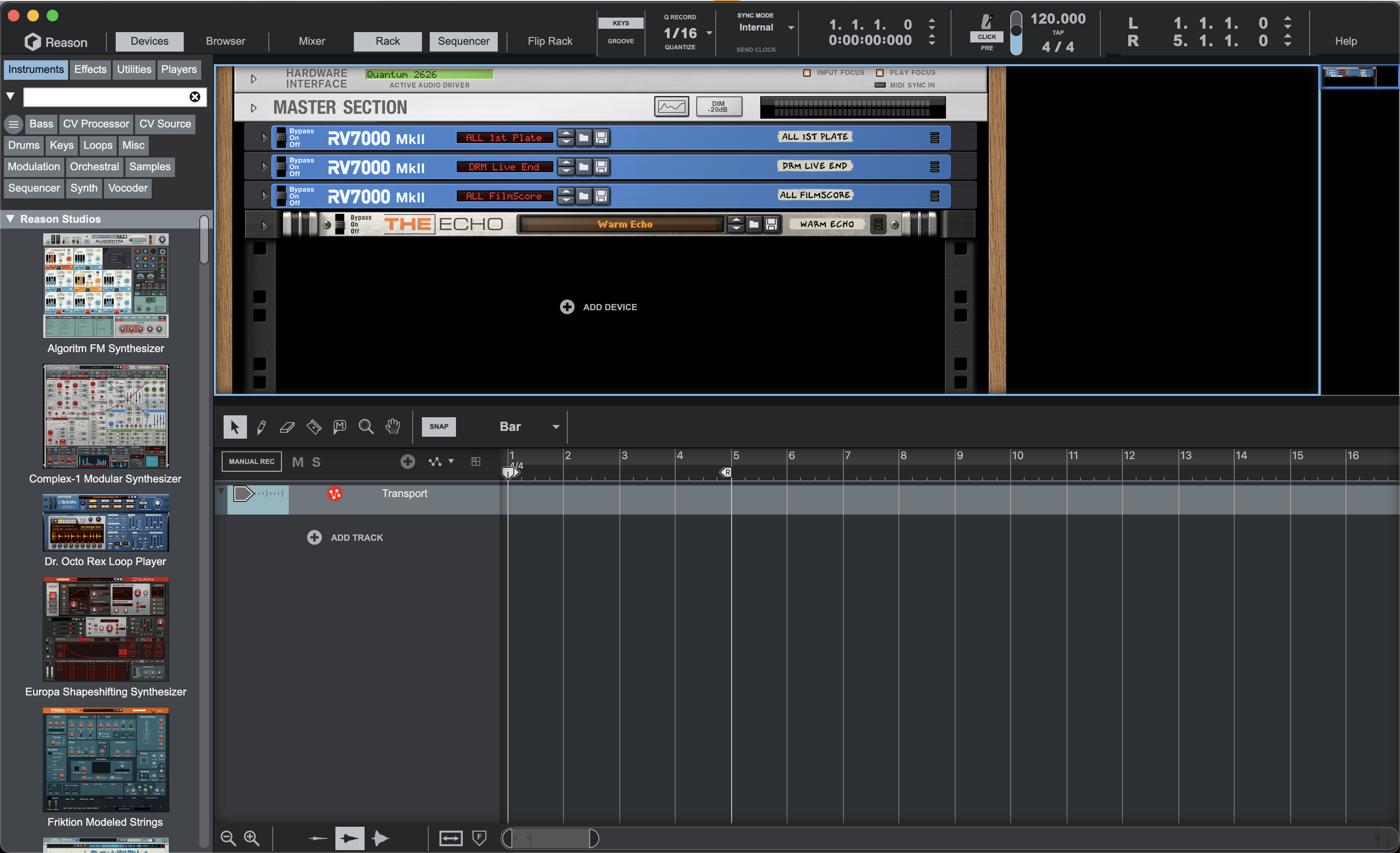This screenshot has height=853, width=1400.
Task: Unfold the ALL 1st Plate RV7000 device
Action: tap(264, 137)
